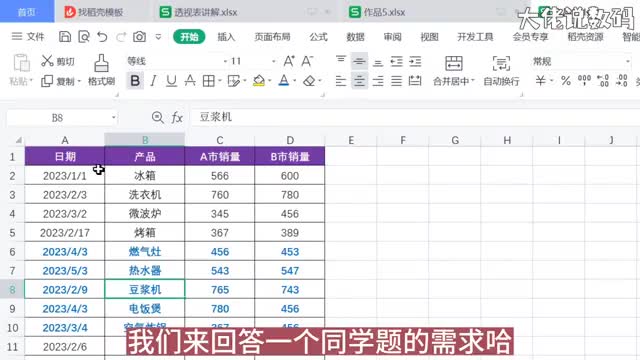Viewport: 640px width, 360px height.
Task: Open the 开发工具 tab
Action: point(475,37)
